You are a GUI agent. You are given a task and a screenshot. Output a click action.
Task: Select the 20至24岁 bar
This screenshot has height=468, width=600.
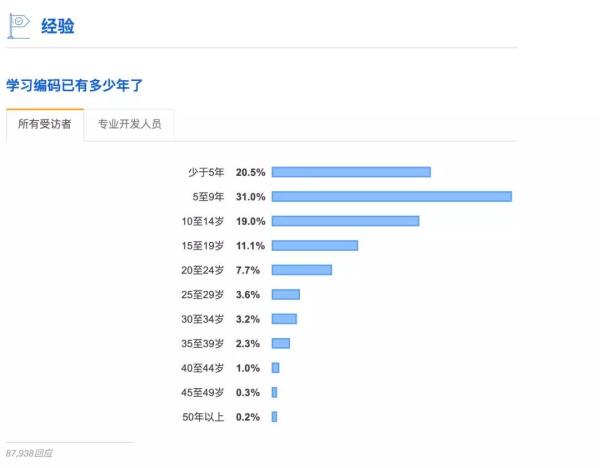click(x=301, y=270)
